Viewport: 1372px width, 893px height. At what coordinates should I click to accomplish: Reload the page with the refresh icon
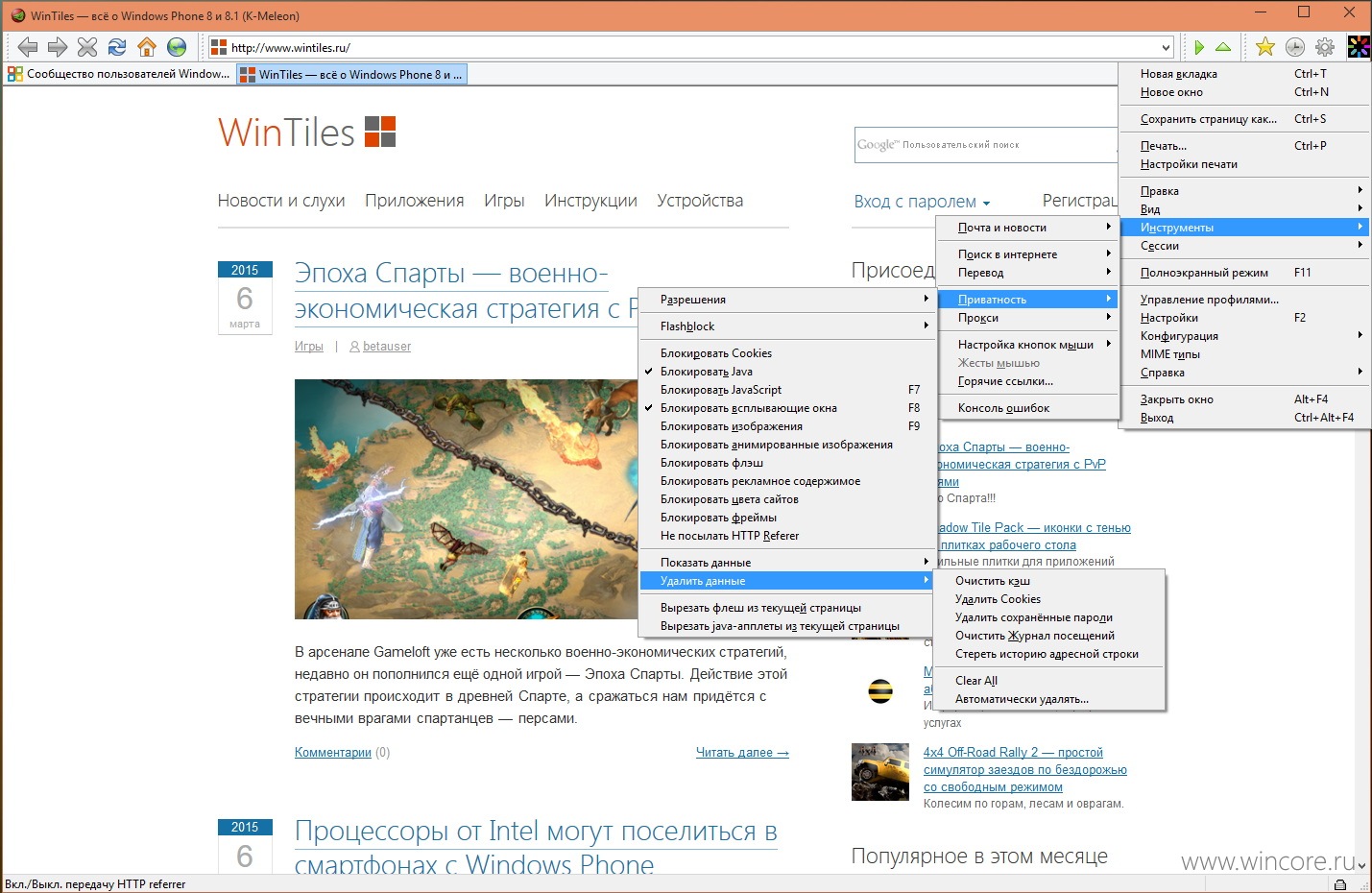coord(117,47)
